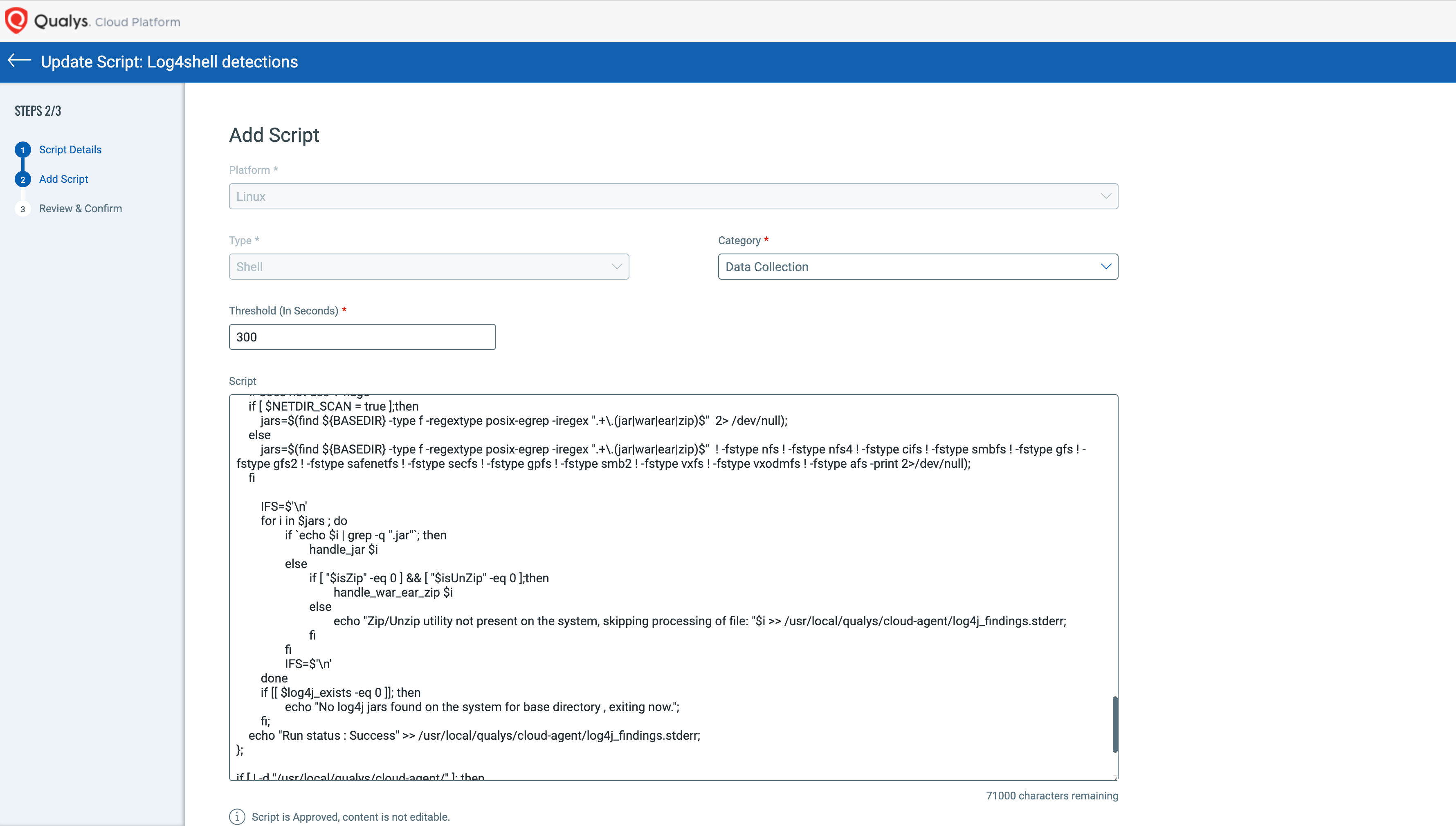
Task: Click the '71000 characters remaining' text
Action: coord(1052,795)
